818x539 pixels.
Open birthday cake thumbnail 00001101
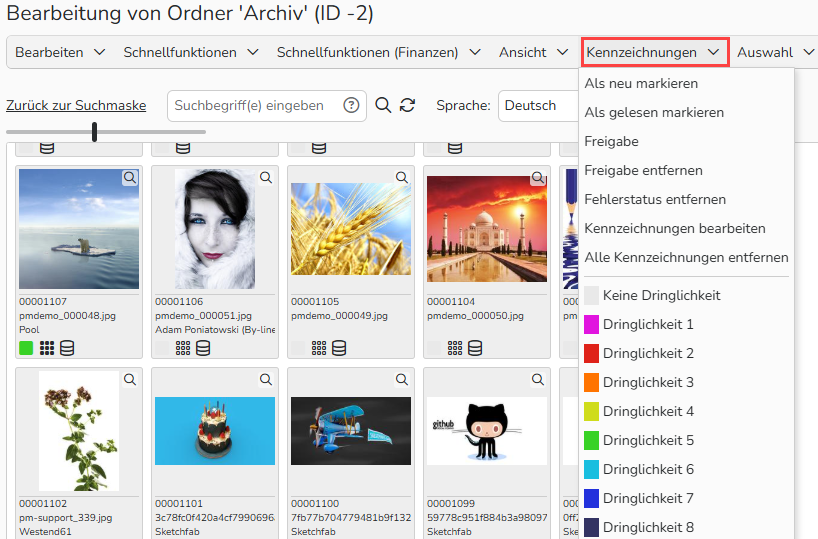[x=215, y=431]
